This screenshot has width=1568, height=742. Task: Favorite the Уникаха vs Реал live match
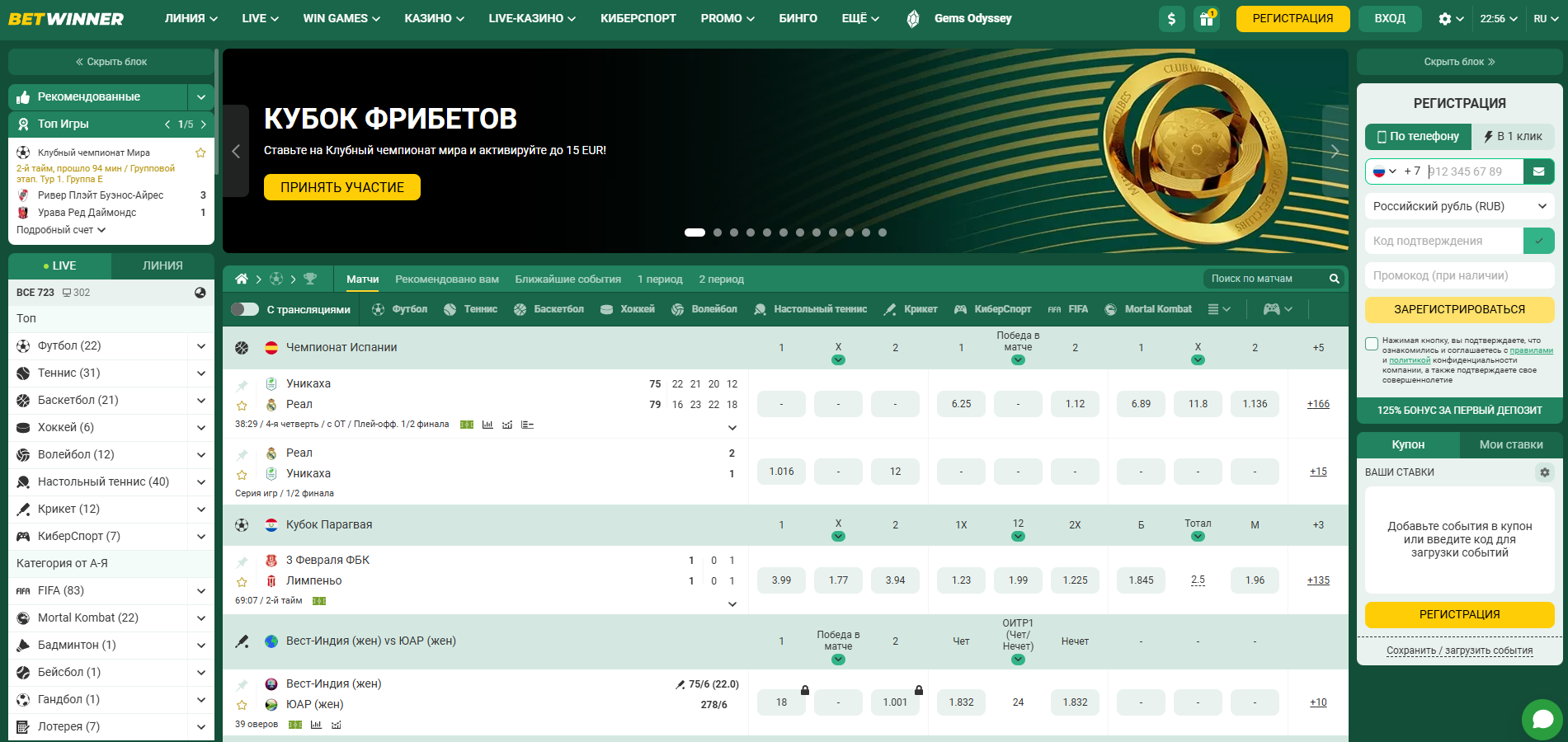coord(242,406)
